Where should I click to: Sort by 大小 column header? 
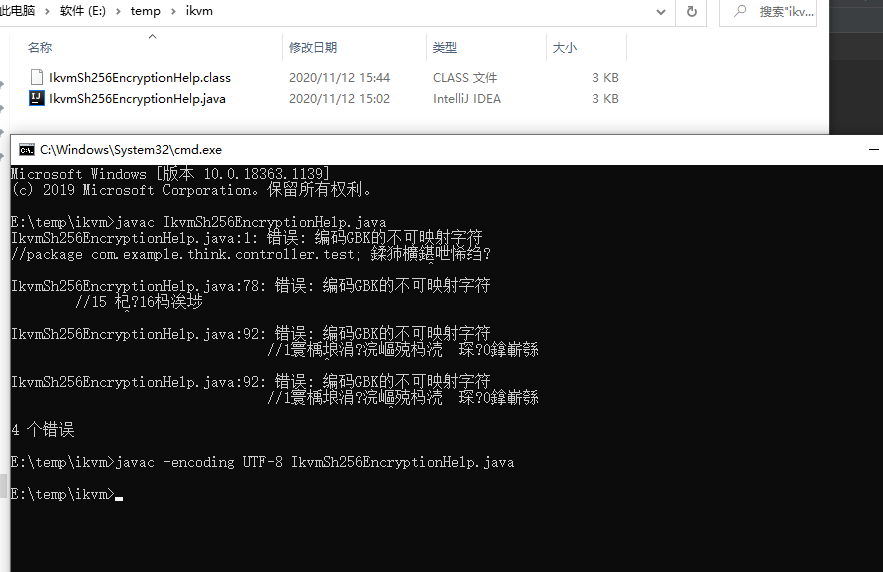coord(565,48)
